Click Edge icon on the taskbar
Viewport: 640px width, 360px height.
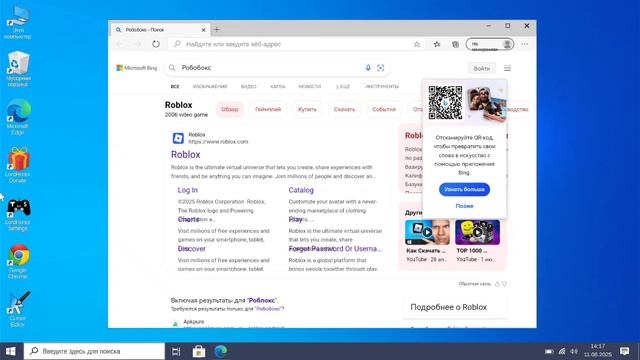[221, 351]
